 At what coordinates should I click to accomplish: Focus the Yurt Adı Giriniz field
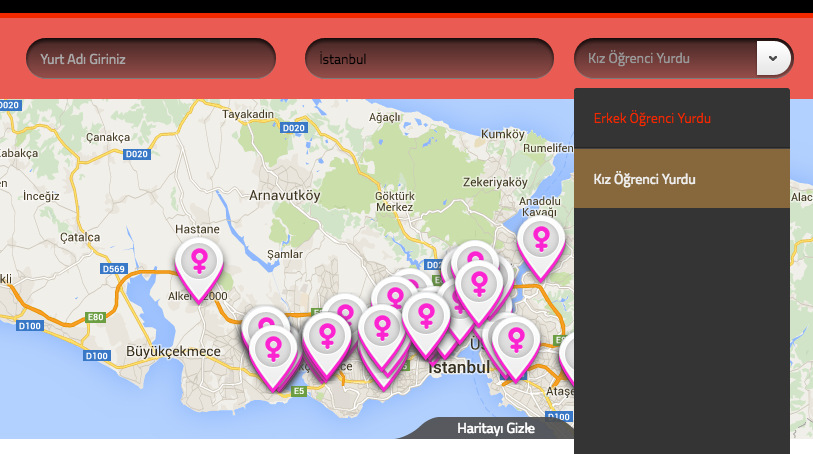151,58
